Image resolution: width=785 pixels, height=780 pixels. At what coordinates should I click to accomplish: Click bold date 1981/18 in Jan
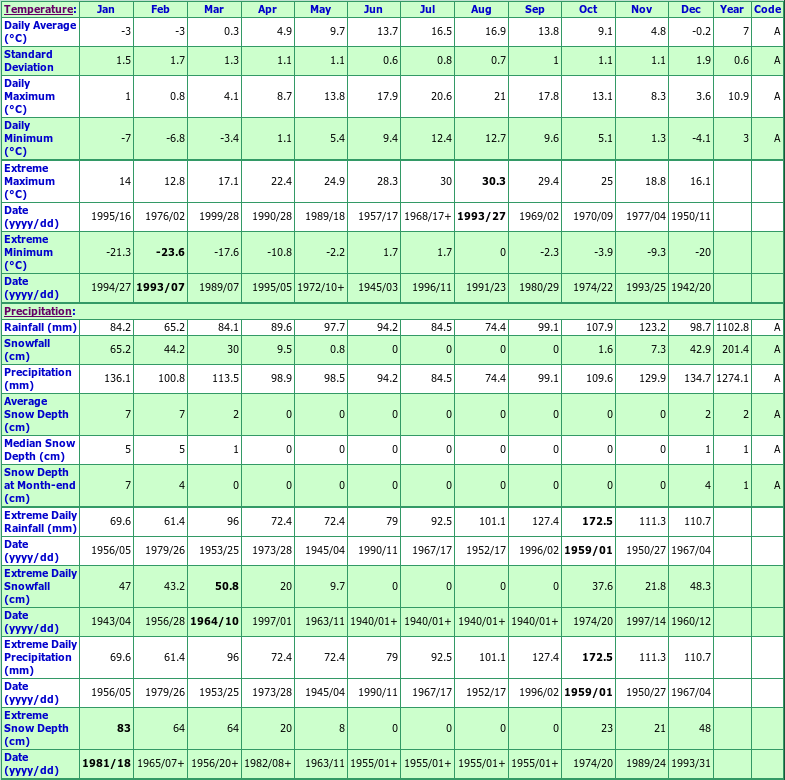tap(106, 763)
